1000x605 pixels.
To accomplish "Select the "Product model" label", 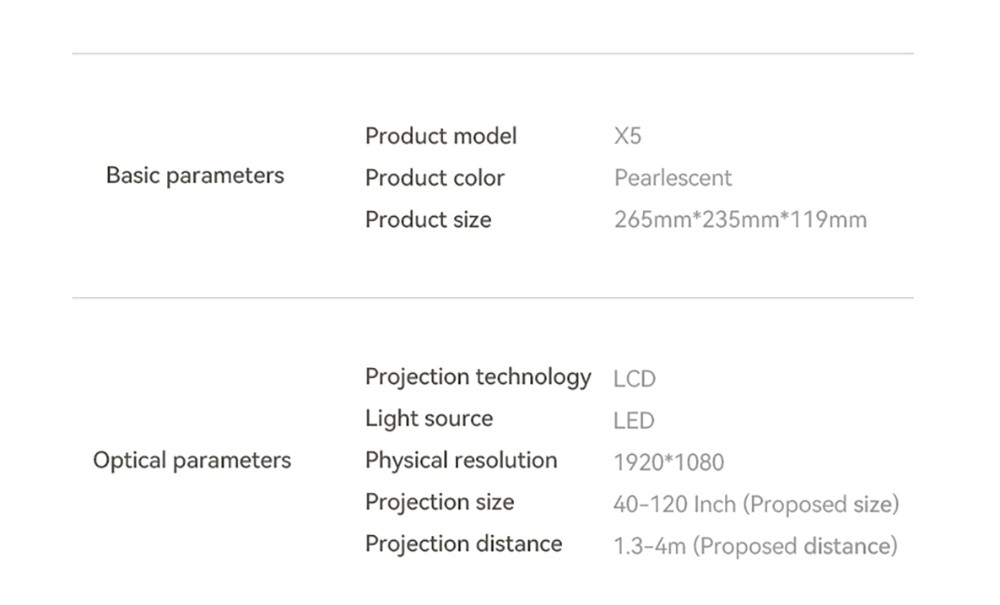I will (x=441, y=136).
